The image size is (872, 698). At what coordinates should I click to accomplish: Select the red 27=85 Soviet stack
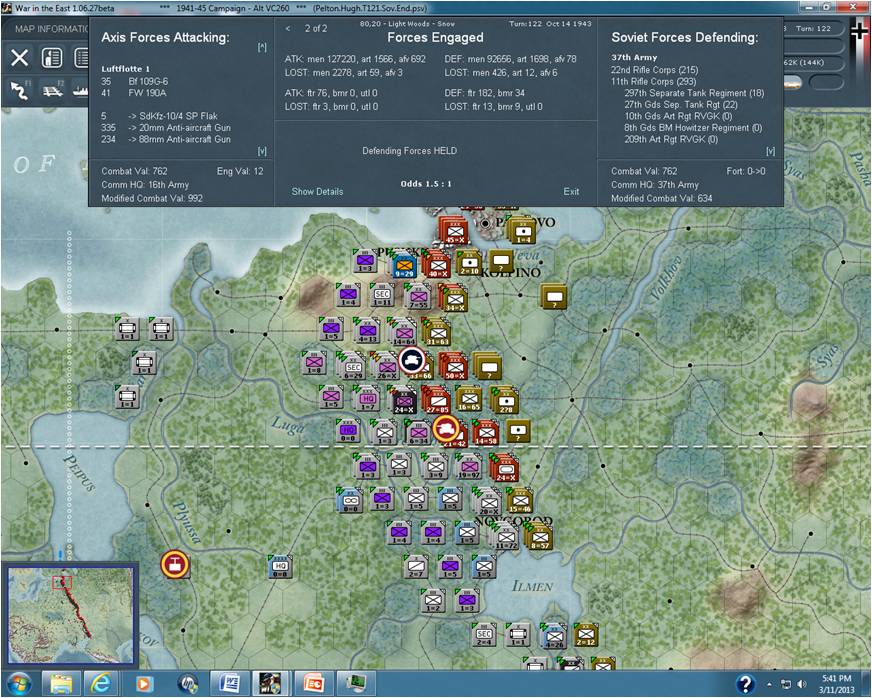[438, 400]
